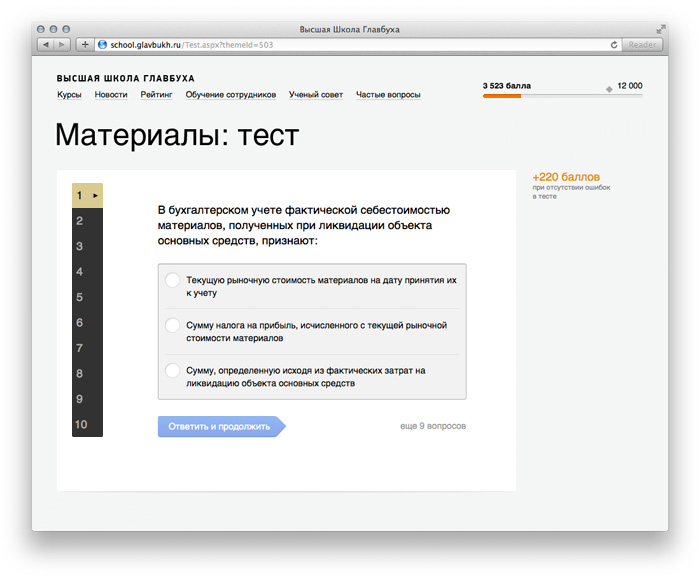
Task: Choose answer "Сумму налога на прибыль"
Action: (x=172, y=325)
